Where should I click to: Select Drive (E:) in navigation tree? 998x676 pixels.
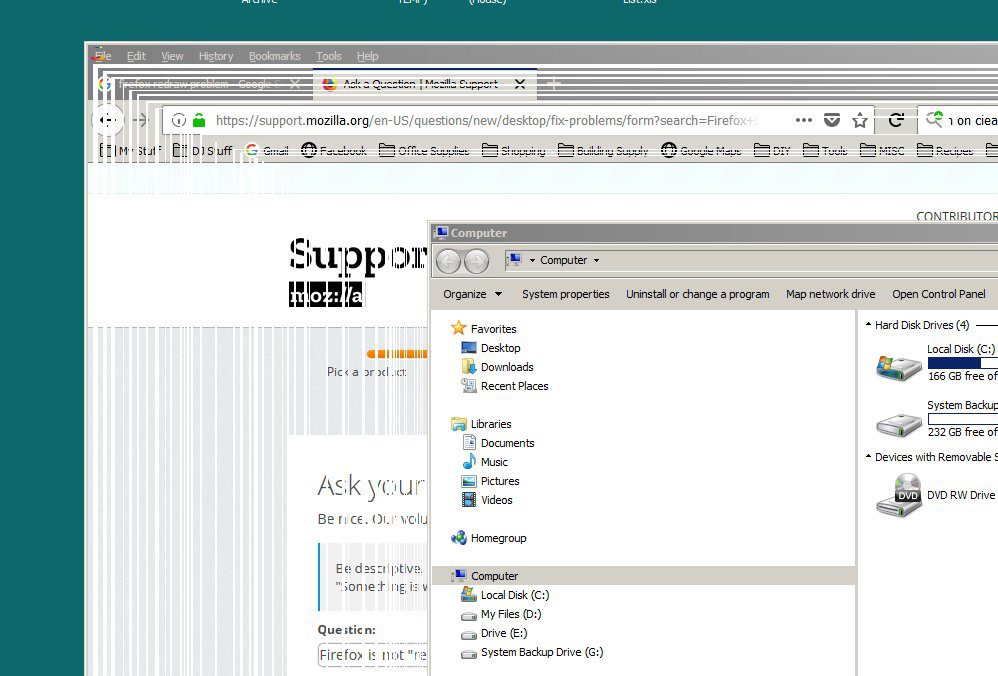[494, 633]
